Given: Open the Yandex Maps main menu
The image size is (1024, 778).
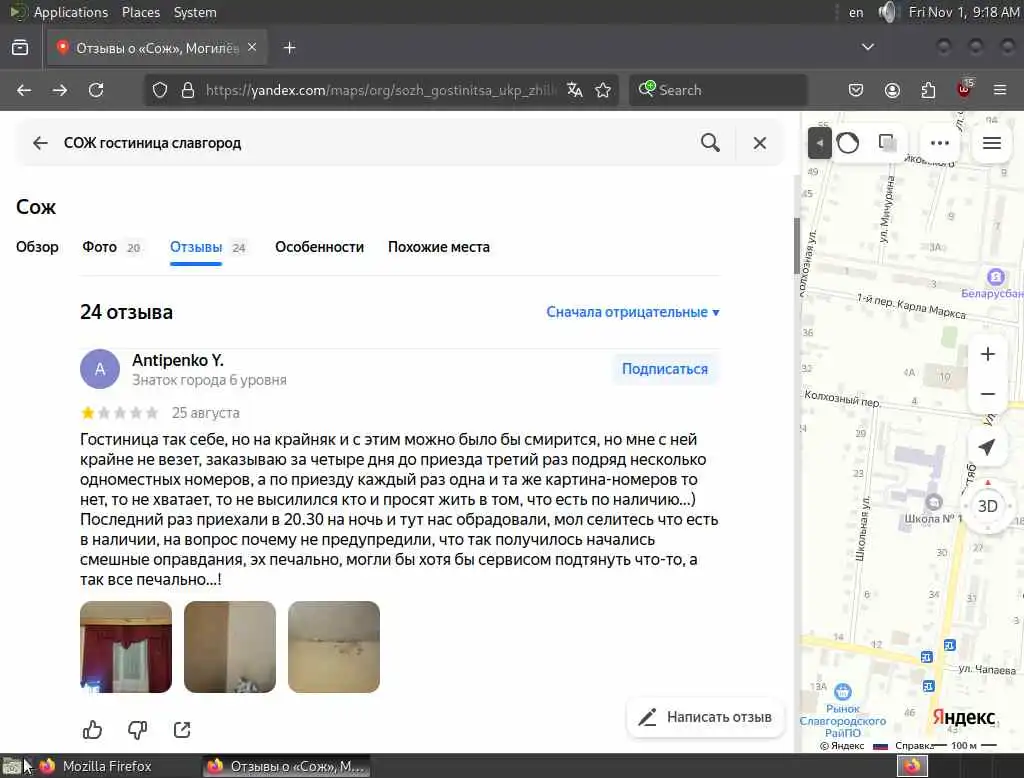Looking at the screenshot, I should point(992,143).
